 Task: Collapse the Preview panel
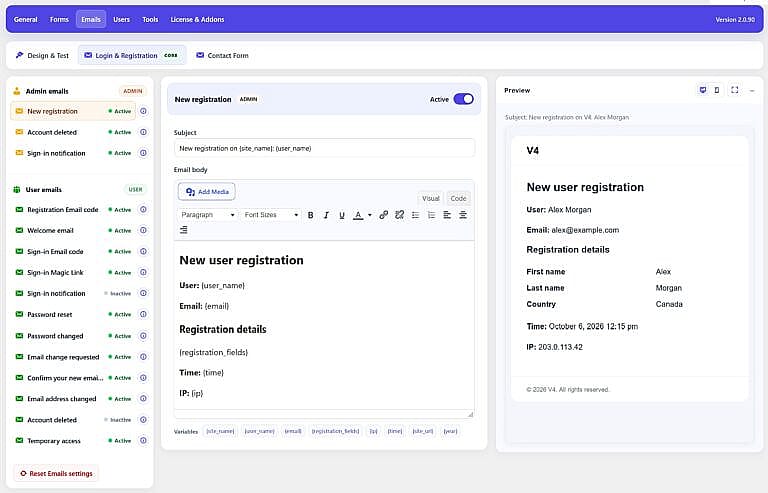tap(752, 91)
